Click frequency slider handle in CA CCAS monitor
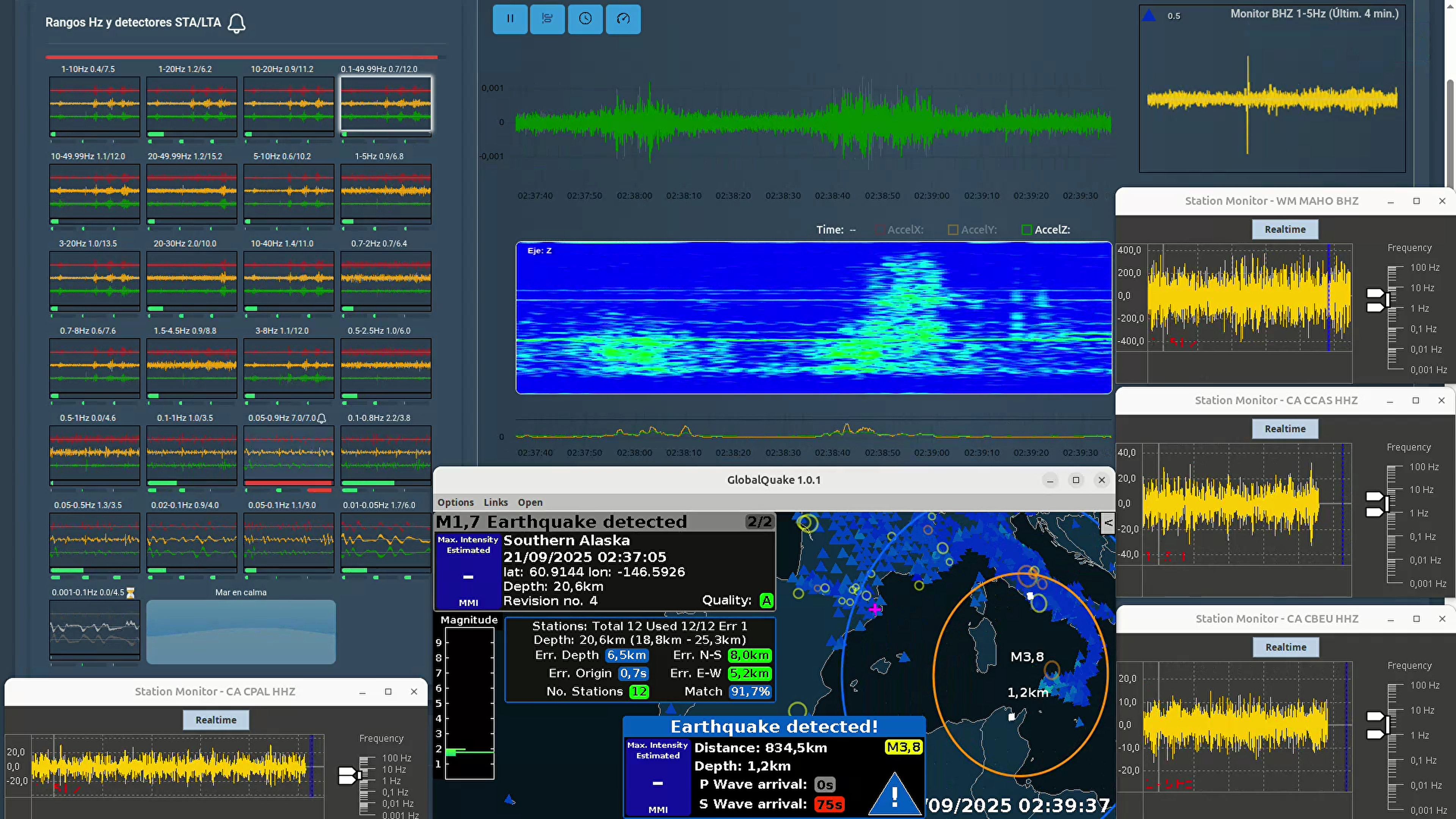 point(1374,497)
